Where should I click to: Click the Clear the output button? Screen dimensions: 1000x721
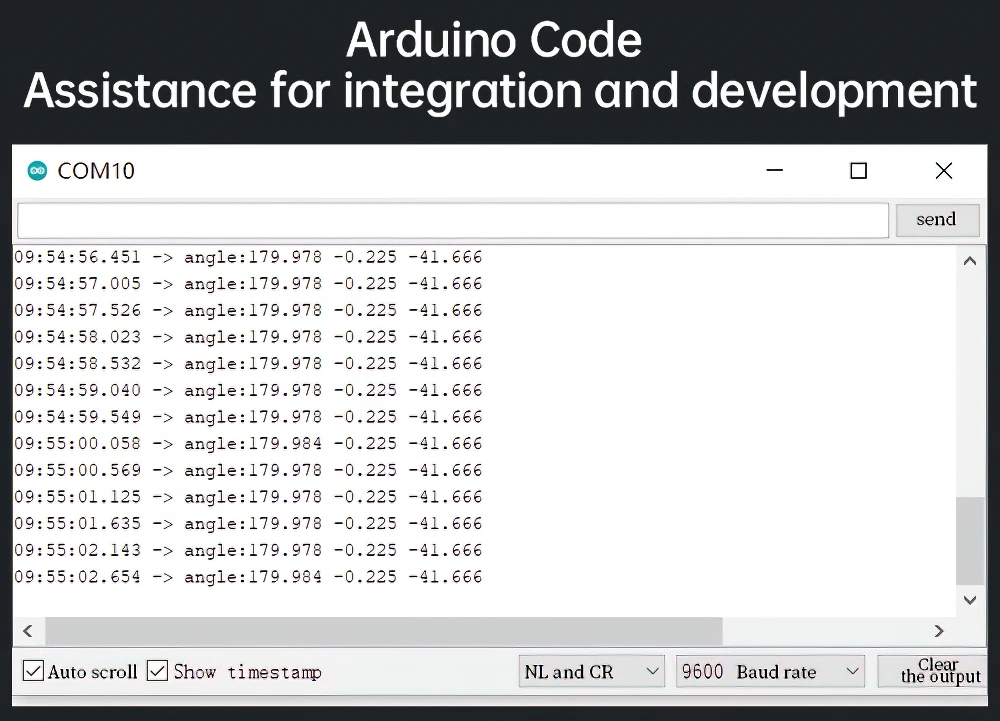coord(933,671)
